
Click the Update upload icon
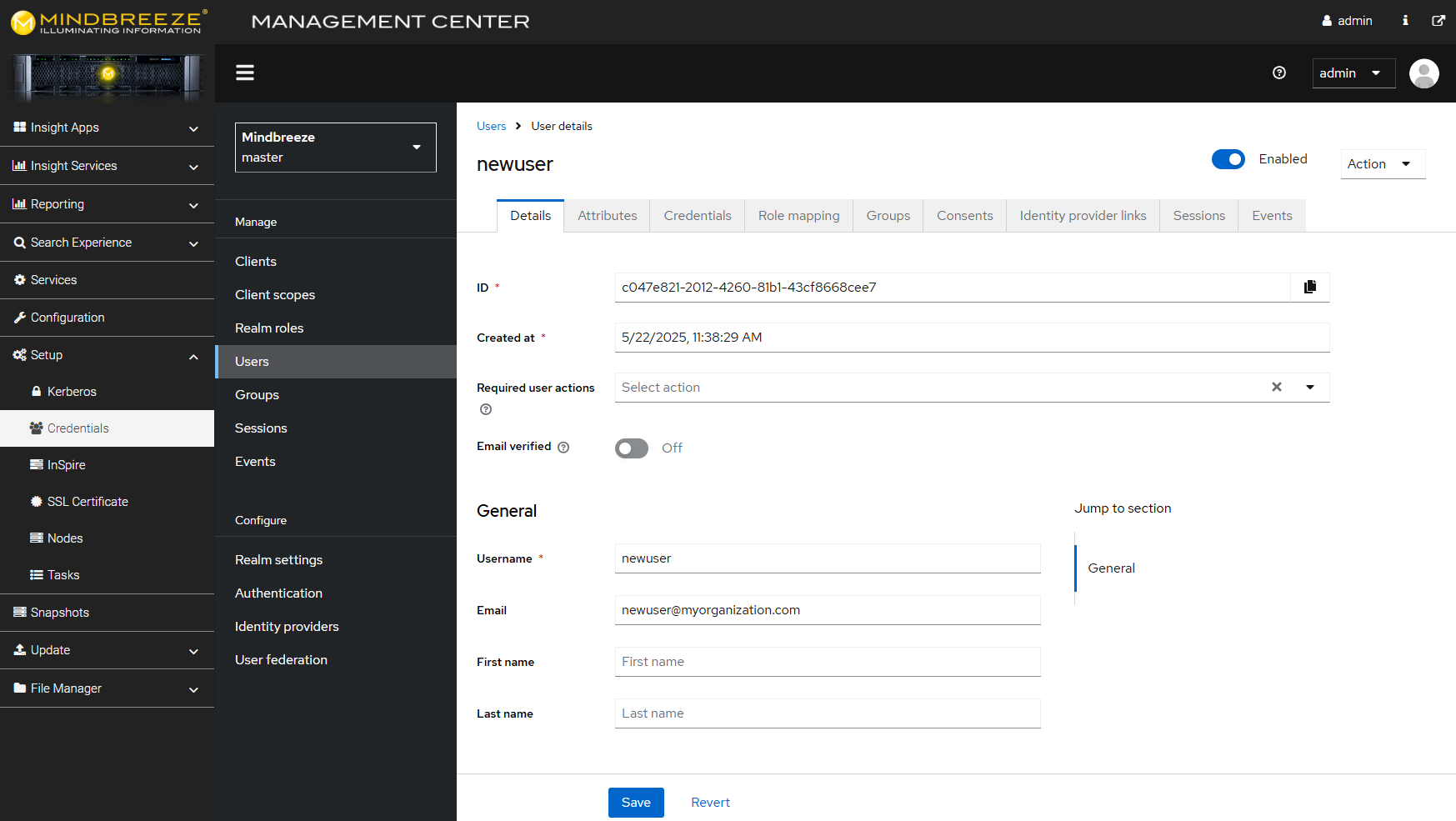click(20, 649)
